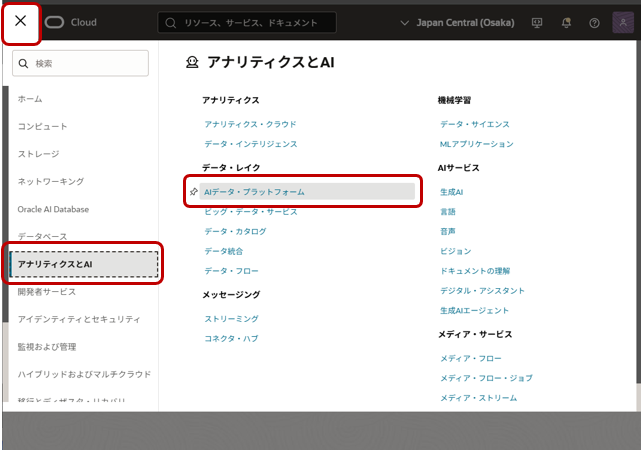
Task: Click the Oracle Cloud logo
Action: (54, 22)
